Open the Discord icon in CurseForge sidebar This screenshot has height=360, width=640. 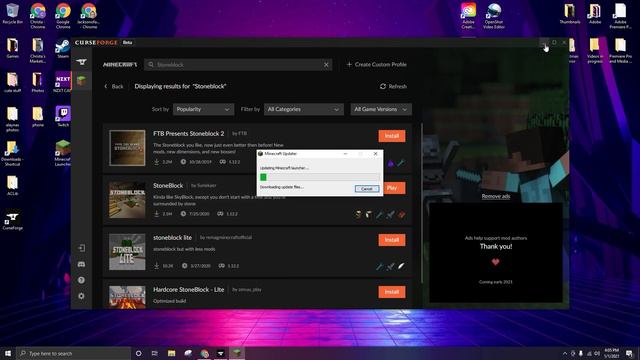click(82, 264)
